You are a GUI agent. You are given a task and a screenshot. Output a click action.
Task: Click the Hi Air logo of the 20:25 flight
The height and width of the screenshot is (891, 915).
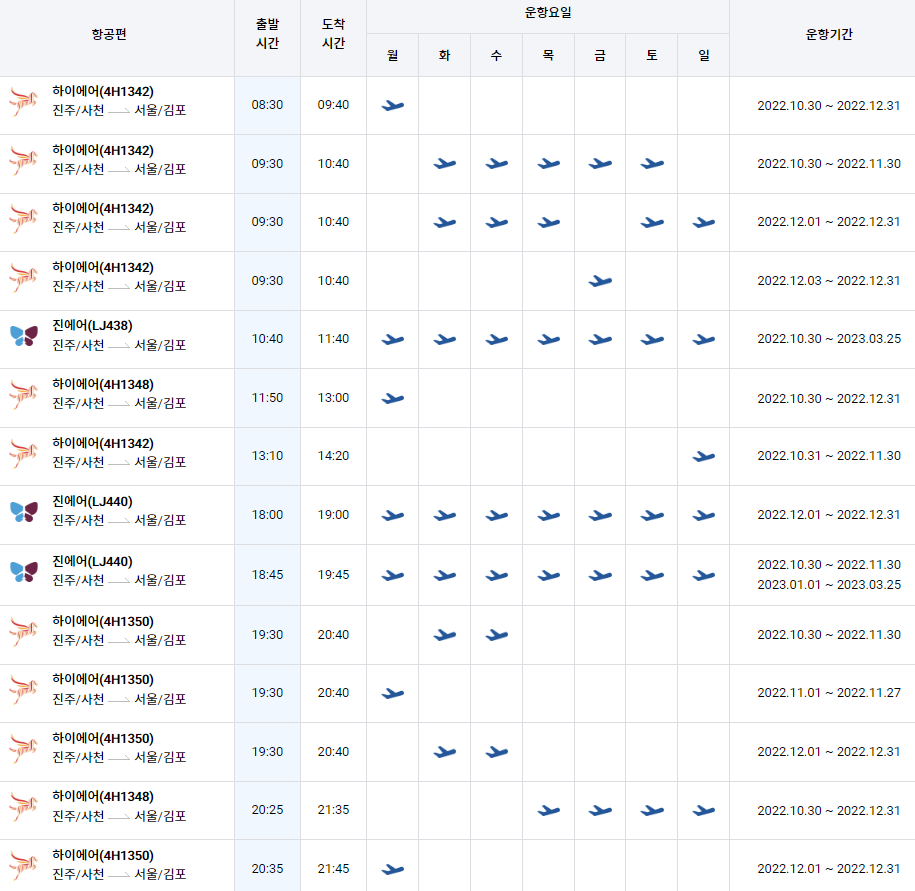tap(23, 807)
